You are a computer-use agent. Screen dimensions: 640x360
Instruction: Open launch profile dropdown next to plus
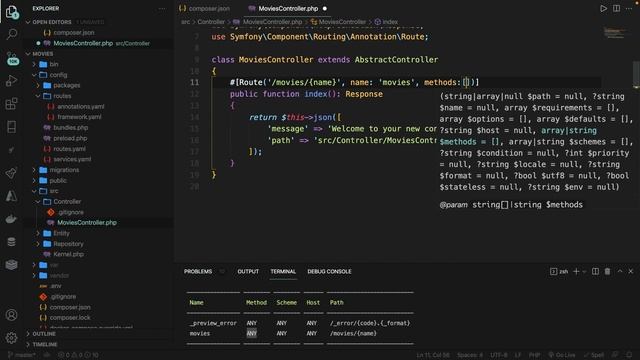pyautogui.click(x=584, y=271)
